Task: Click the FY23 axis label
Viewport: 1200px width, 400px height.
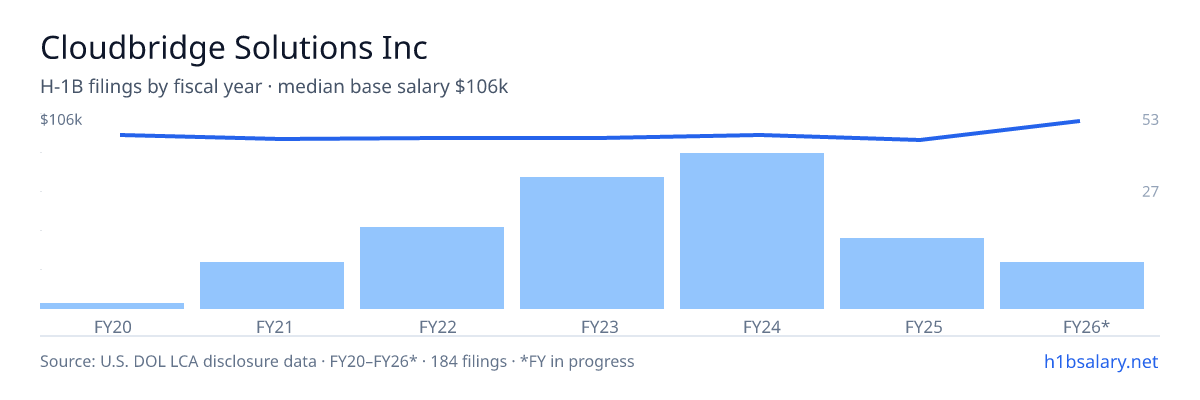Action: [x=592, y=326]
